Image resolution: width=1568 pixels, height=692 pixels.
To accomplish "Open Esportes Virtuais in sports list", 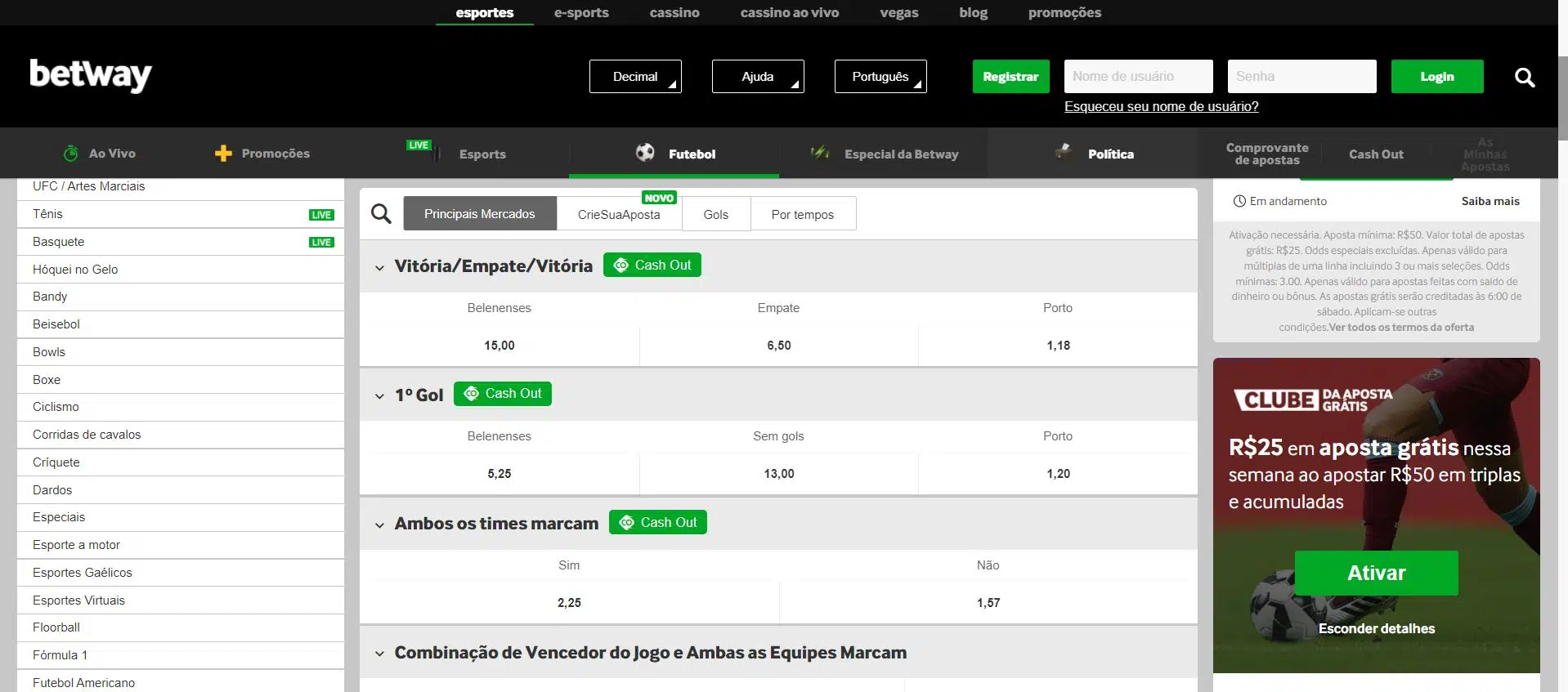I will [x=180, y=600].
